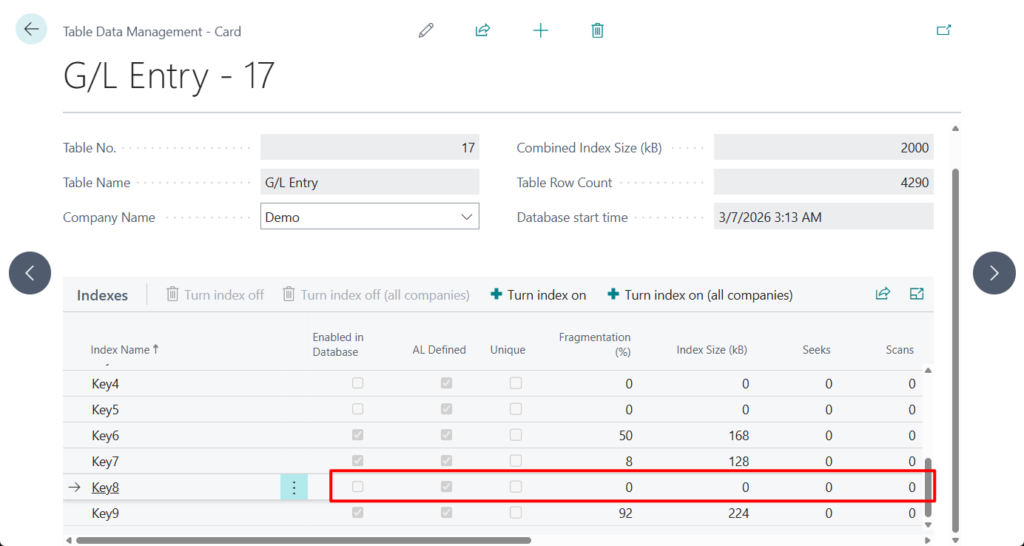Expand the Indexes part to full view
This screenshot has width=1024, height=546.
917,294
